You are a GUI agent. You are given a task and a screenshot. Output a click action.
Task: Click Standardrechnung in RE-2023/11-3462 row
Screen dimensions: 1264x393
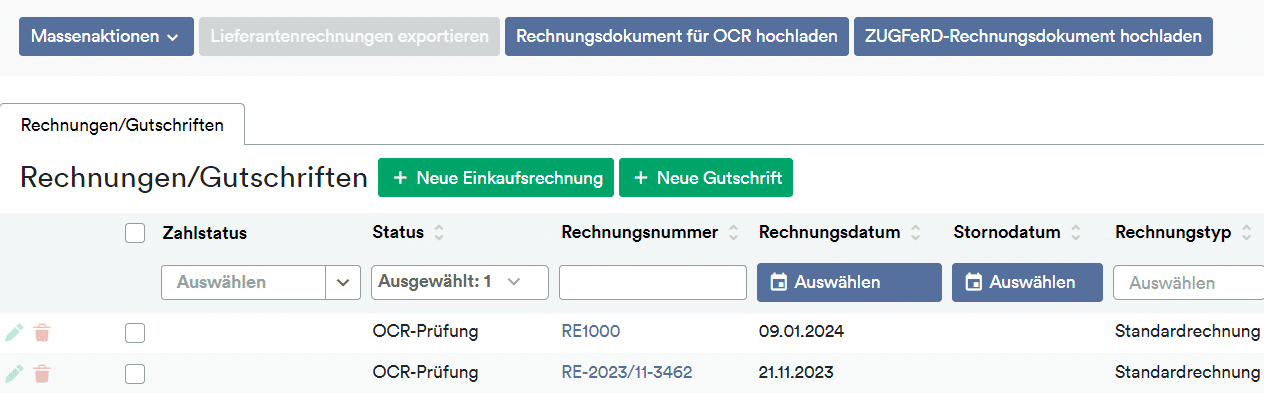pos(1188,372)
